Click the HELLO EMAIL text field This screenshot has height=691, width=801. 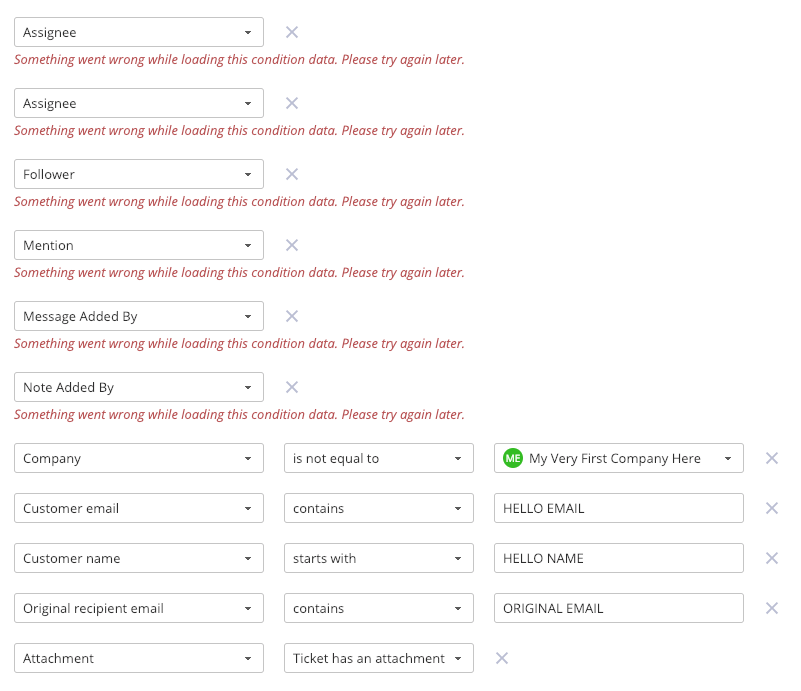[619, 508]
